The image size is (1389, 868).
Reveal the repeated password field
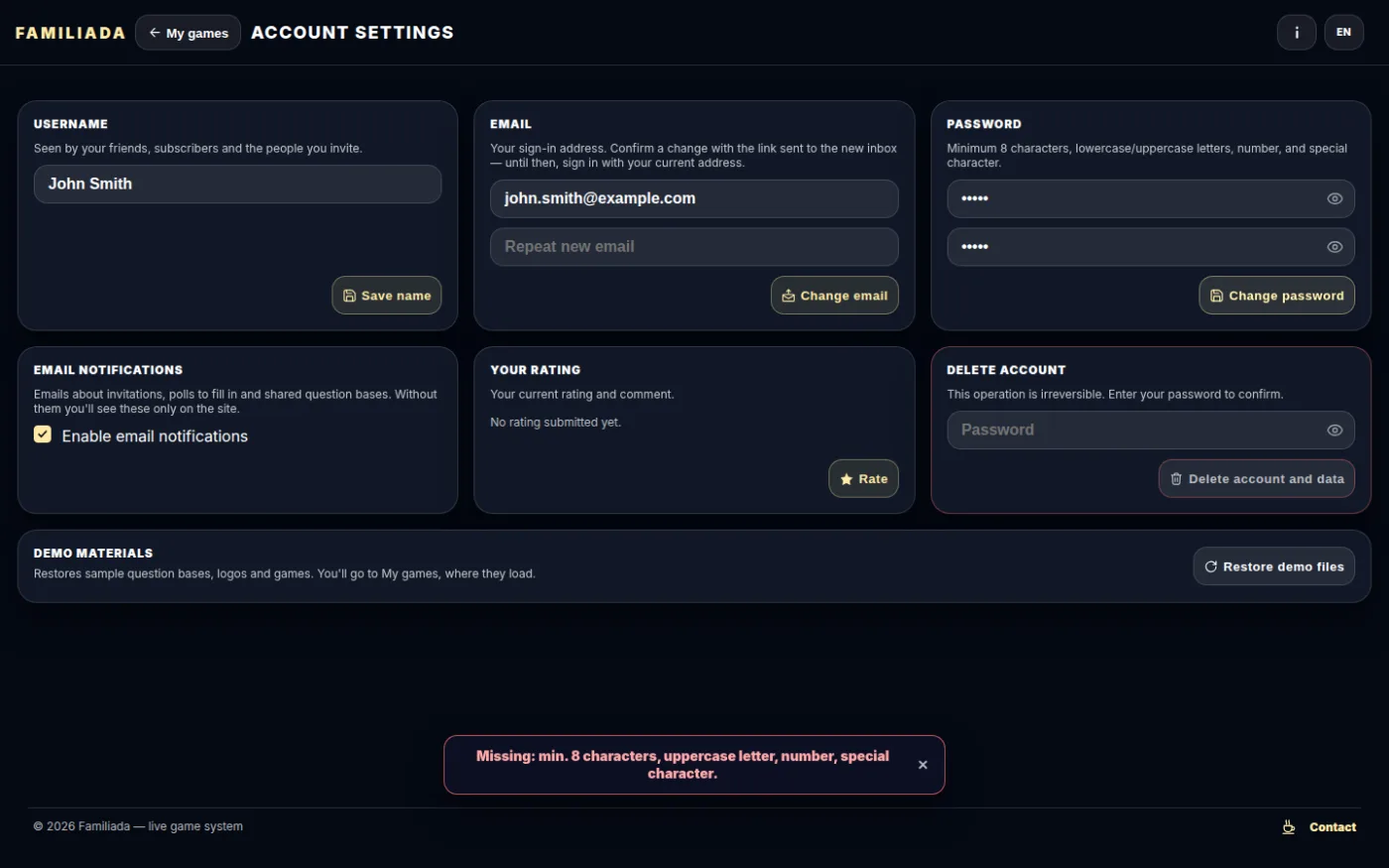[1334, 247]
